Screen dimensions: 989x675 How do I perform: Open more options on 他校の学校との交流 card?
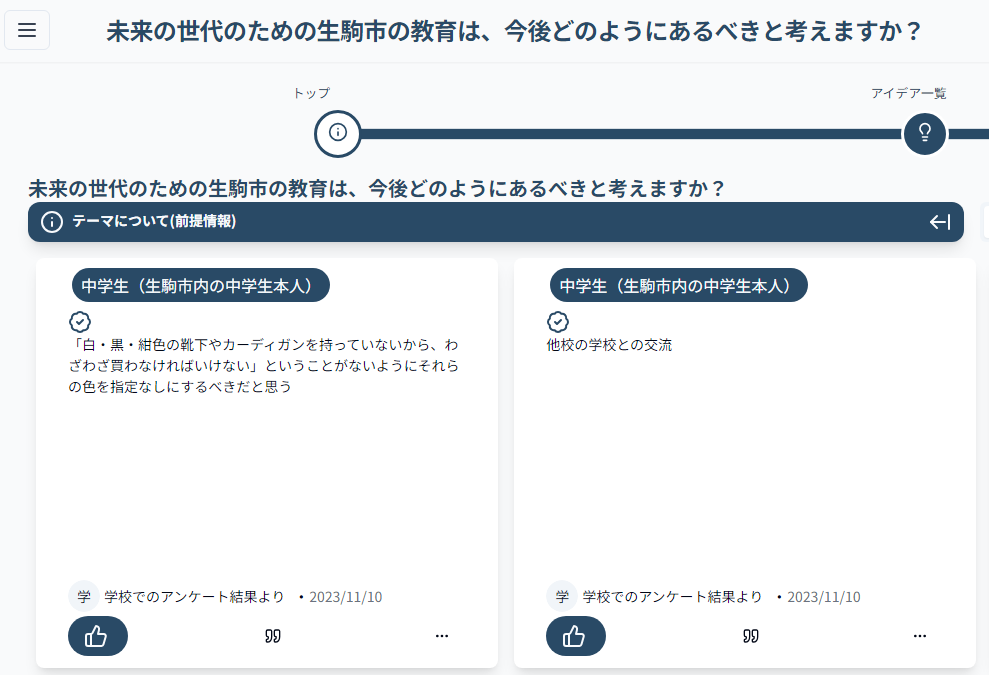click(920, 636)
